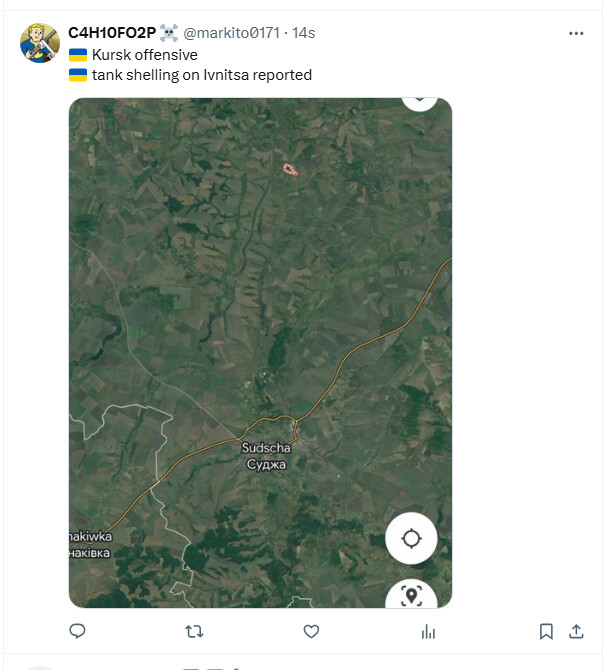Open the 14s timestamp permalink
The height and width of the screenshot is (670, 606).
click(304, 33)
